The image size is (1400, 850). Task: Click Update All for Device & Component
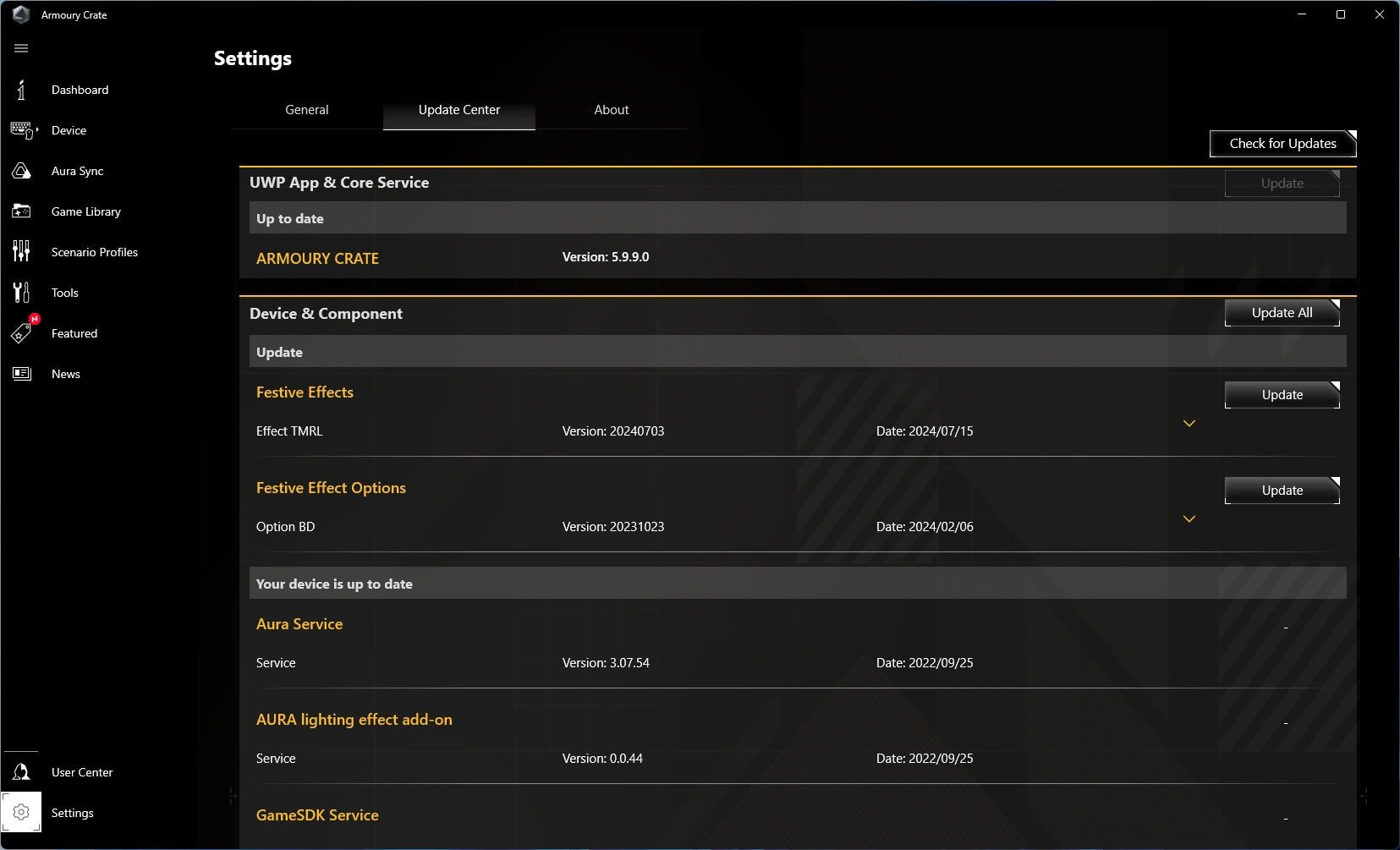[x=1282, y=313]
